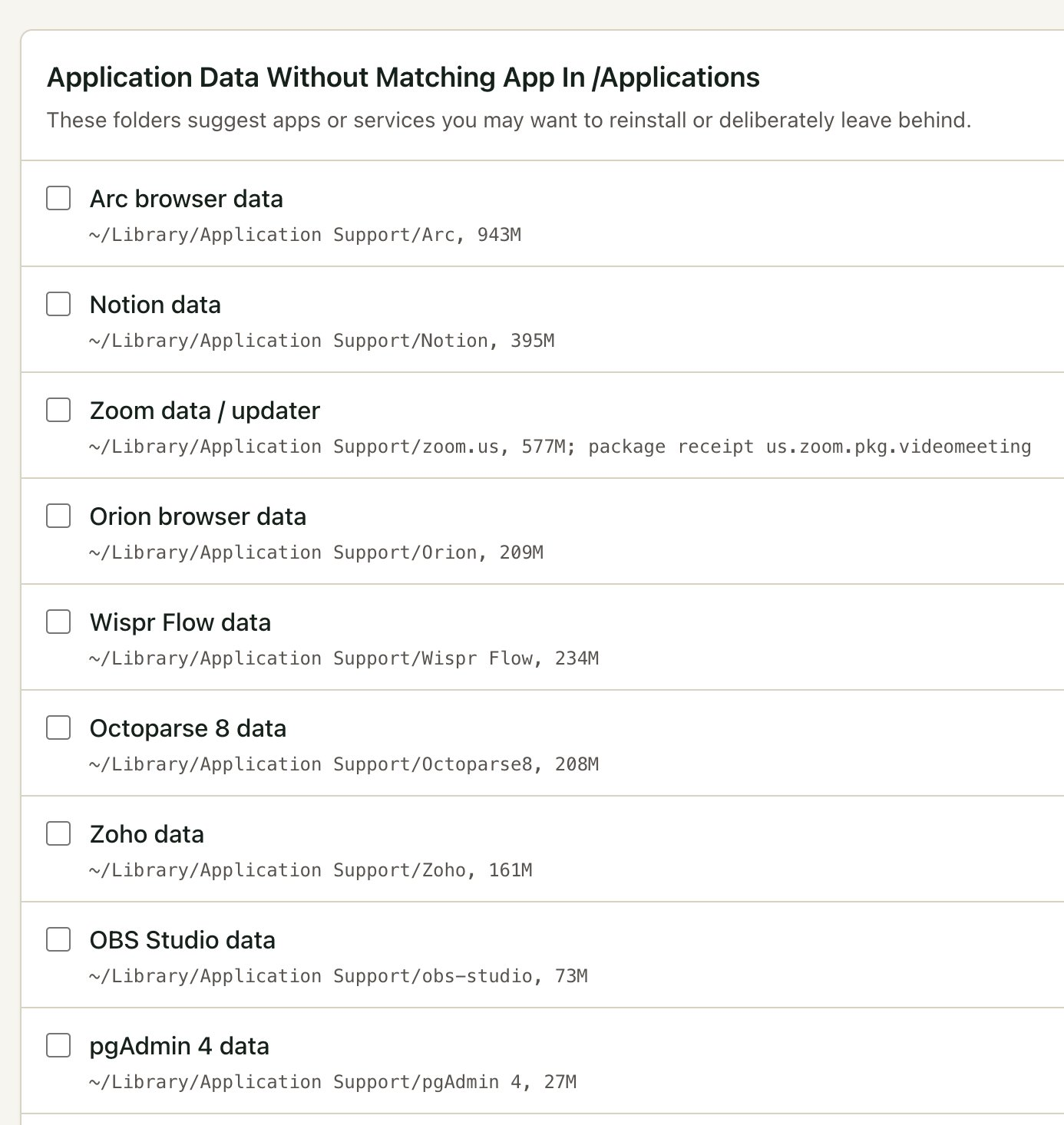Click the path '~/Library/Application Support/Orion, 209M'

316,553
